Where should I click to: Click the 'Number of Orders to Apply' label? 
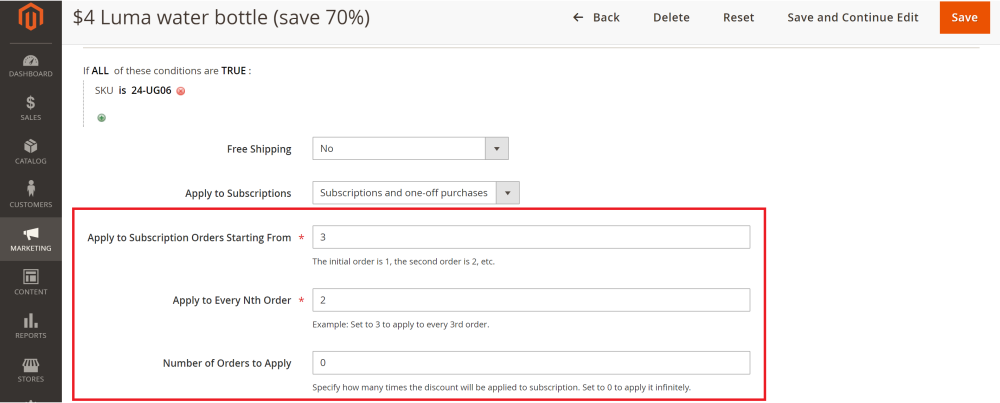(227, 363)
